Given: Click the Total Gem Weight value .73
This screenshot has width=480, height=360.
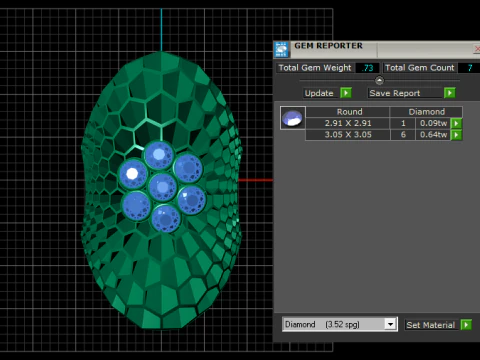Looking at the screenshot, I should click(x=367, y=68).
